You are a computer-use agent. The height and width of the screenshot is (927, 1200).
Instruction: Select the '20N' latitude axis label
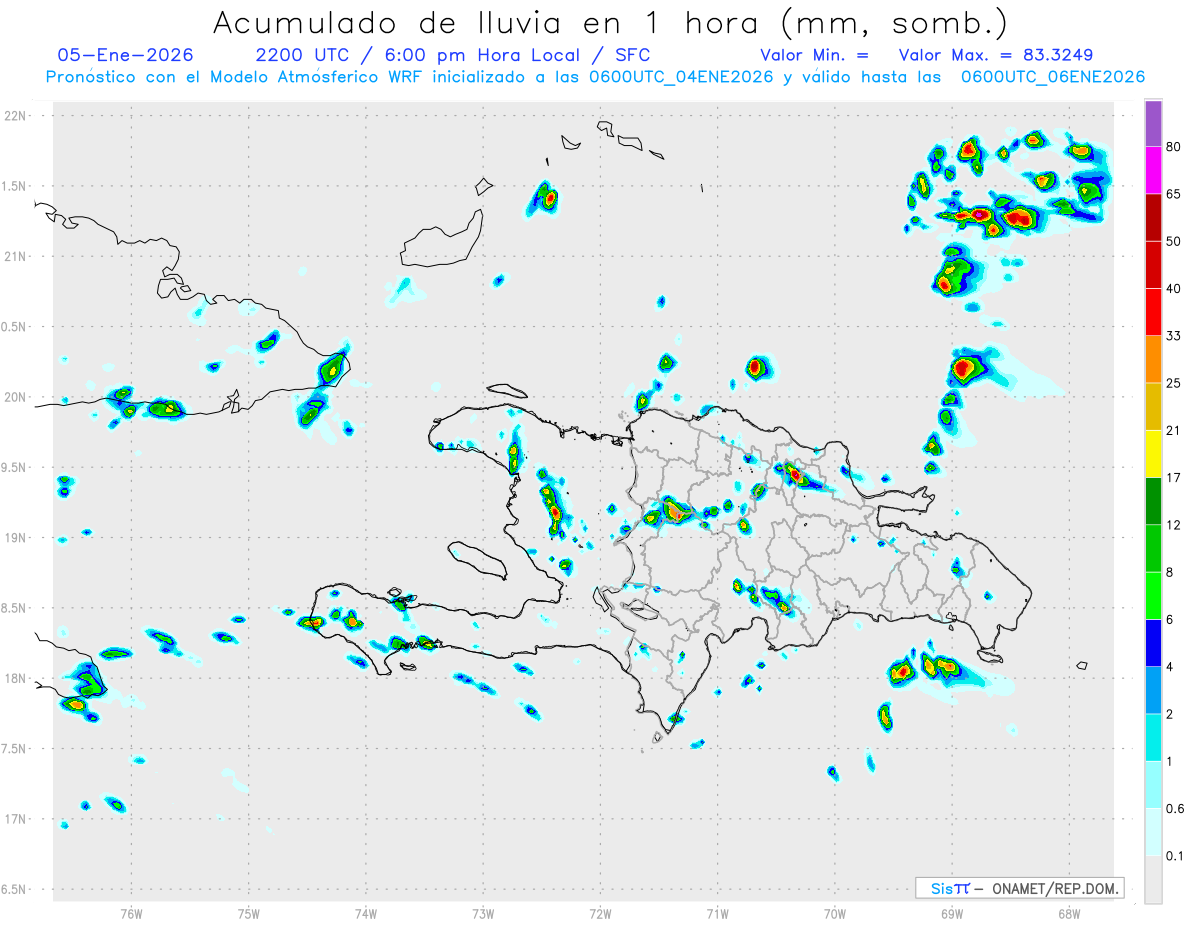[16, 397]
